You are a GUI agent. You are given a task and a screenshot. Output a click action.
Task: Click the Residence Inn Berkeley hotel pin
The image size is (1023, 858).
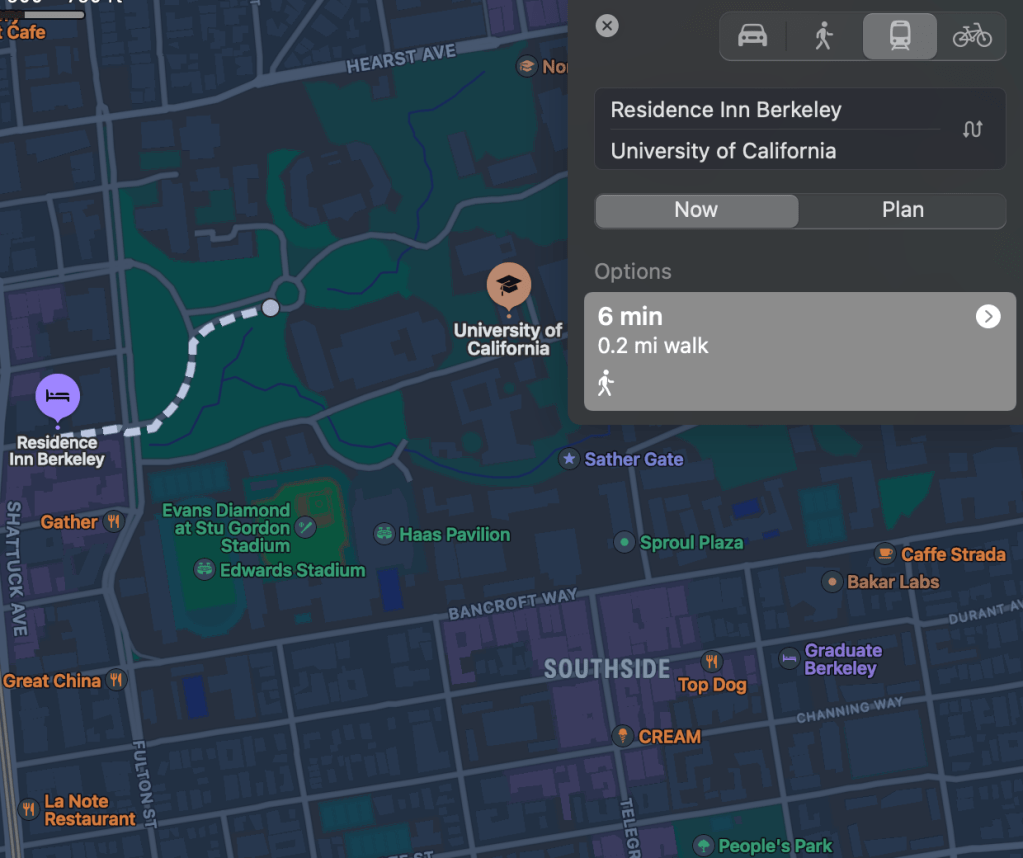click(x=58, y=397)
